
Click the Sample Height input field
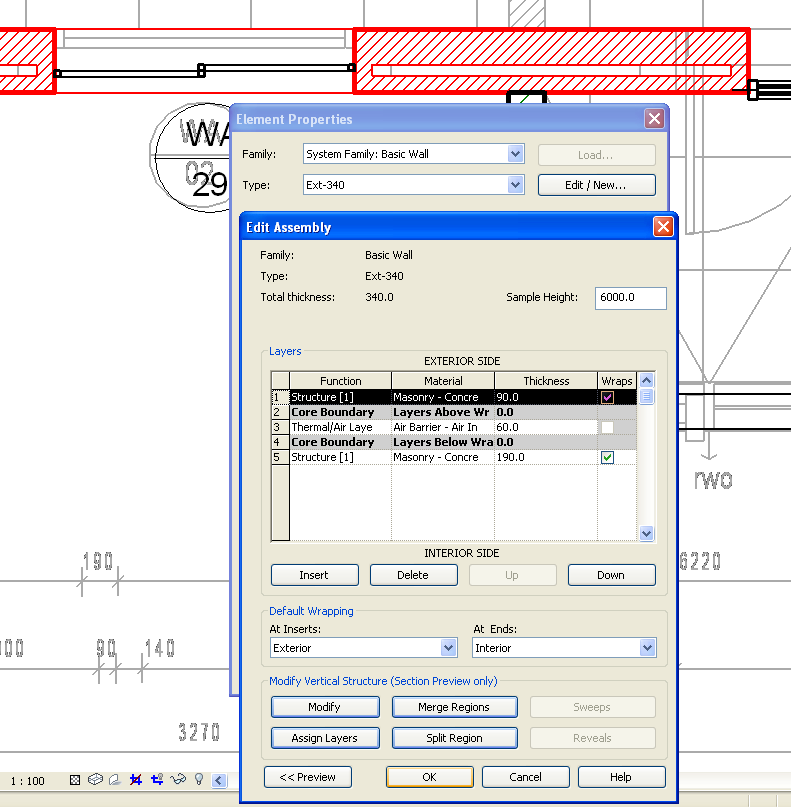click(x=630, y=298)
